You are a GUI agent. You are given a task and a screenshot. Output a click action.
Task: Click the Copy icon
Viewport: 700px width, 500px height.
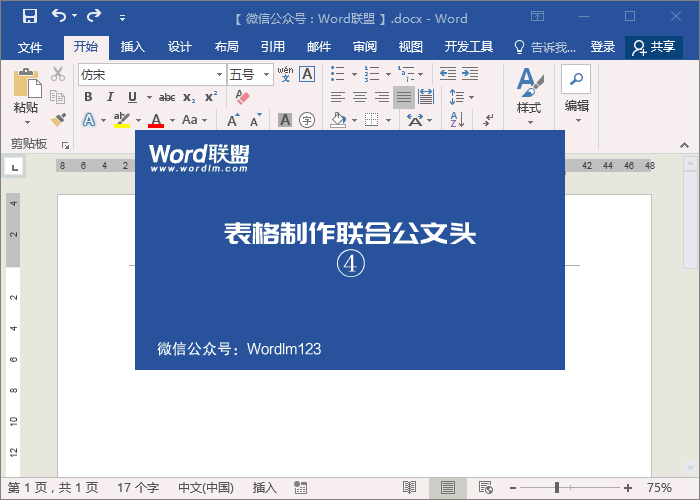click(58, 96)
